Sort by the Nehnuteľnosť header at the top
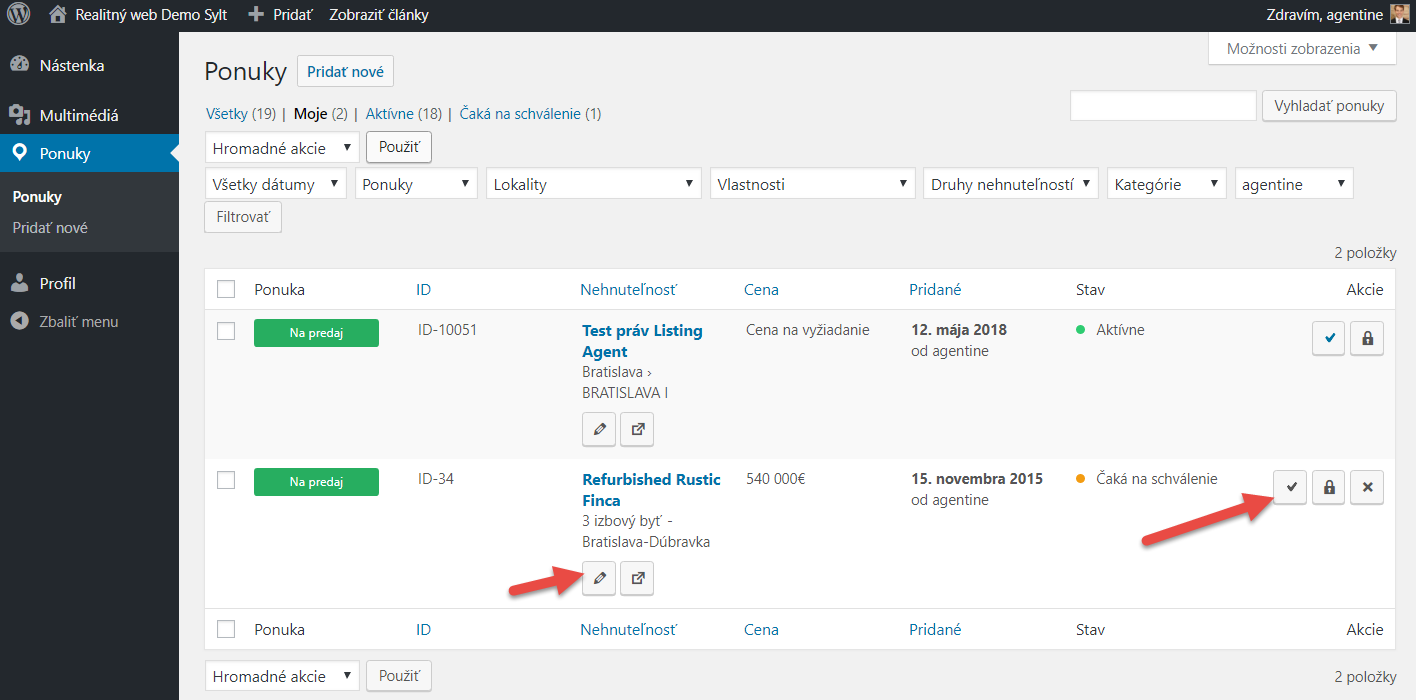This screenshot has height=700, width=1416. coord(628,289)
